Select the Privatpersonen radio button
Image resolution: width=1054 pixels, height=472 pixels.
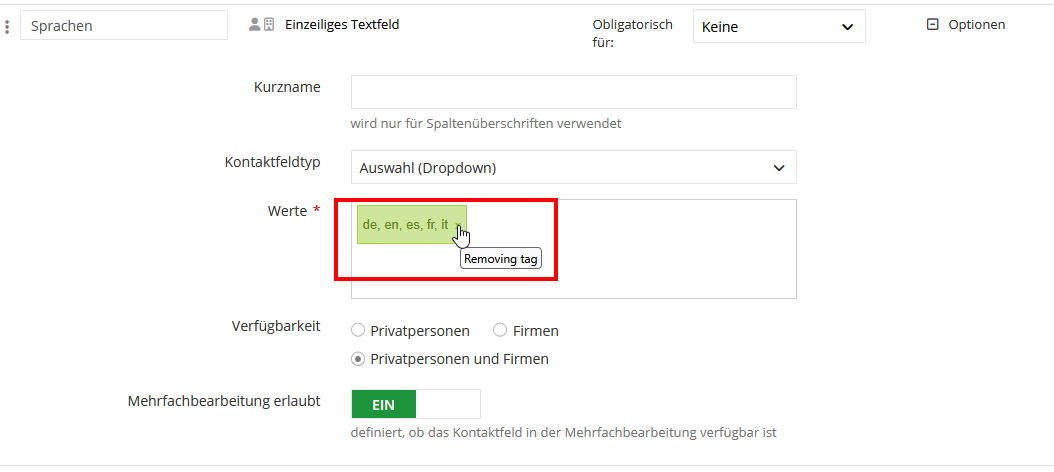coord(358,331)
